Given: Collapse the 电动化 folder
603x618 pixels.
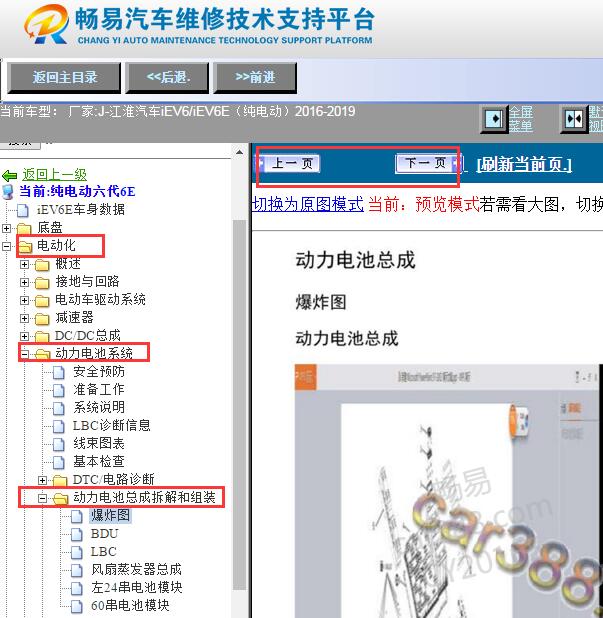Looking at the screenshot, I should (6, 246).
